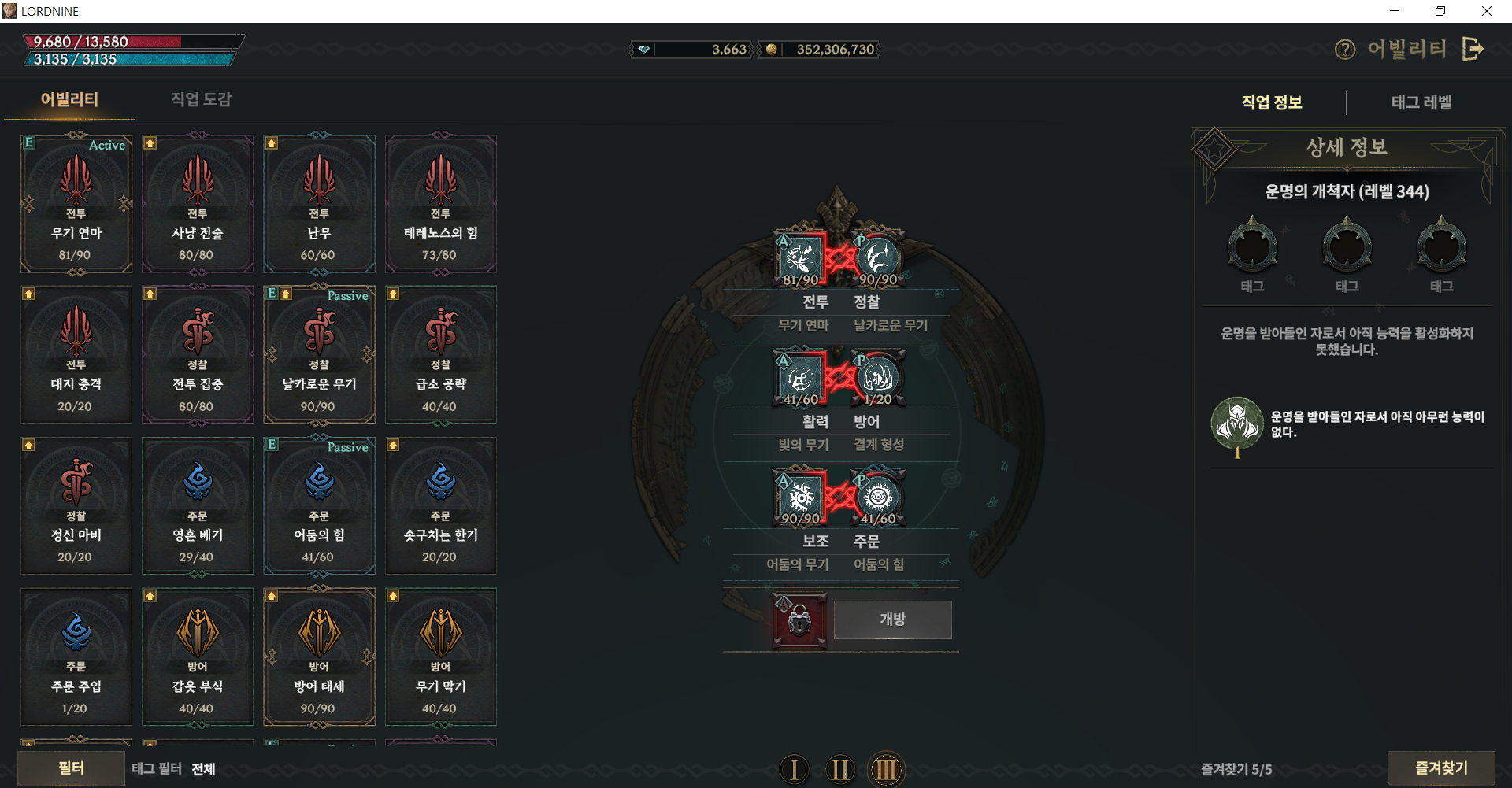
Task: Click the exit ability screen icon
Action: tap(1473, 49)
